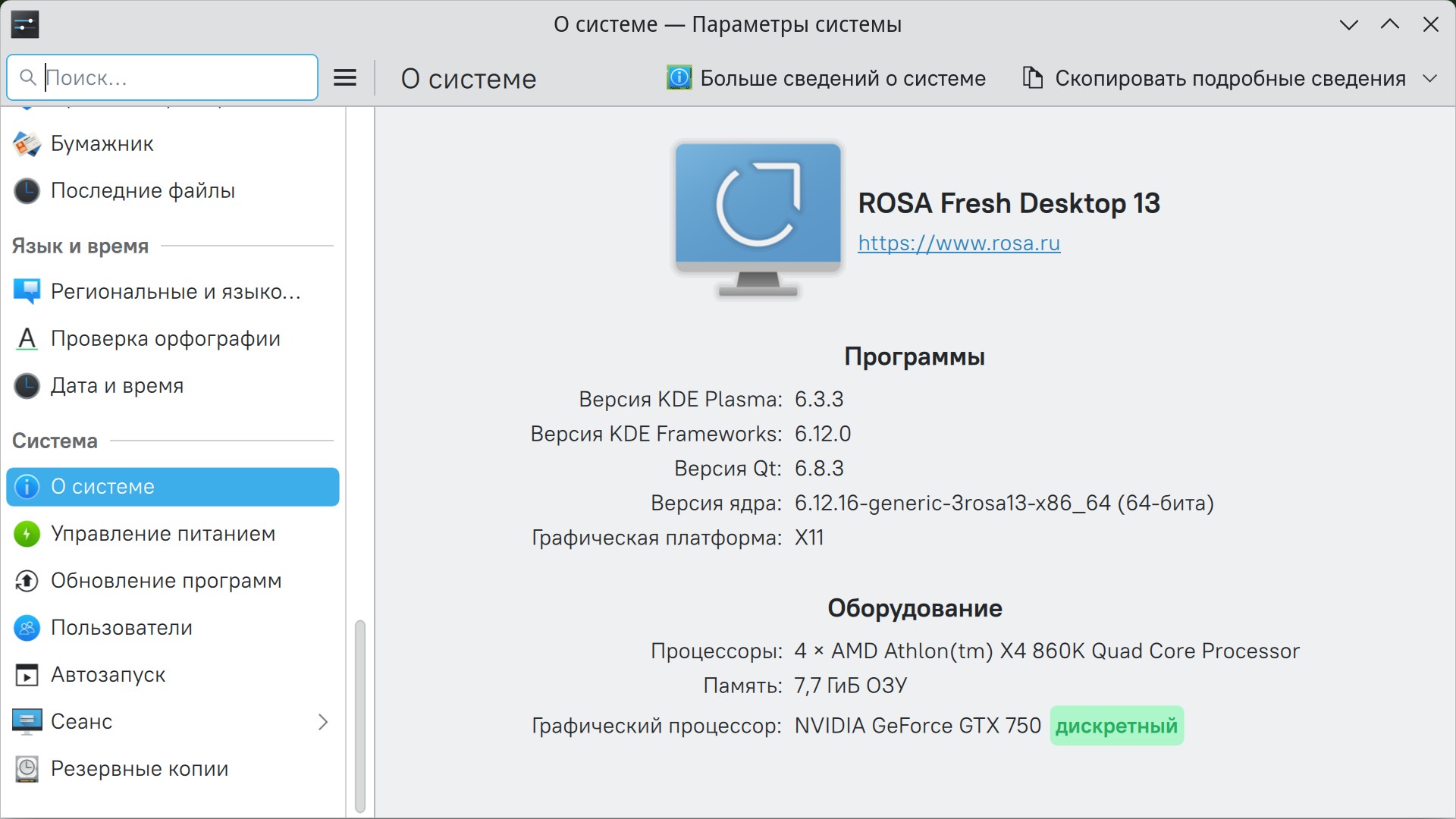The height and width of the screenshot is (819, 1456).
Task: Click the Autostart (Автозапуск) icon
Action: coord(27,675)
